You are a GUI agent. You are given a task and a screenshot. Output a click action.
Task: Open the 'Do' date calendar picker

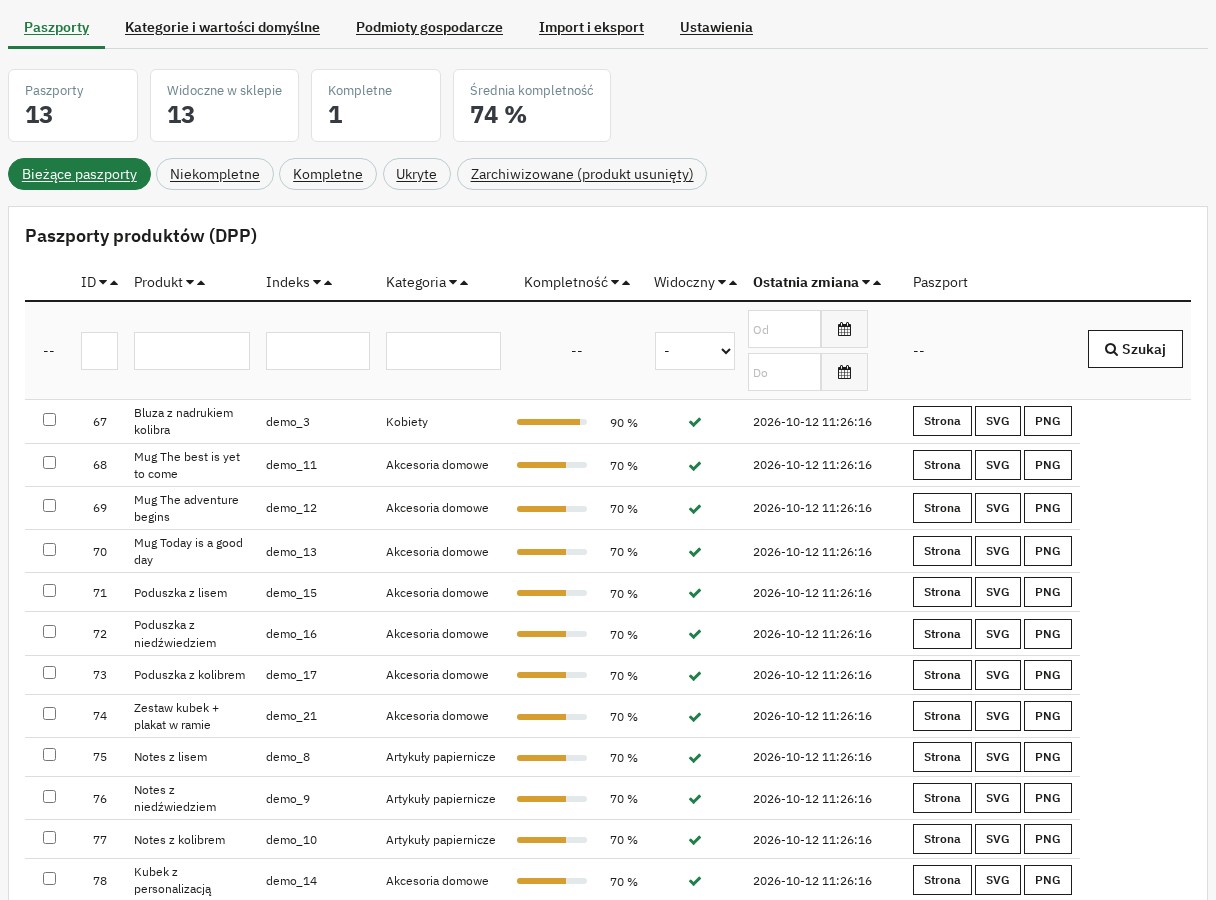(844, 372)
